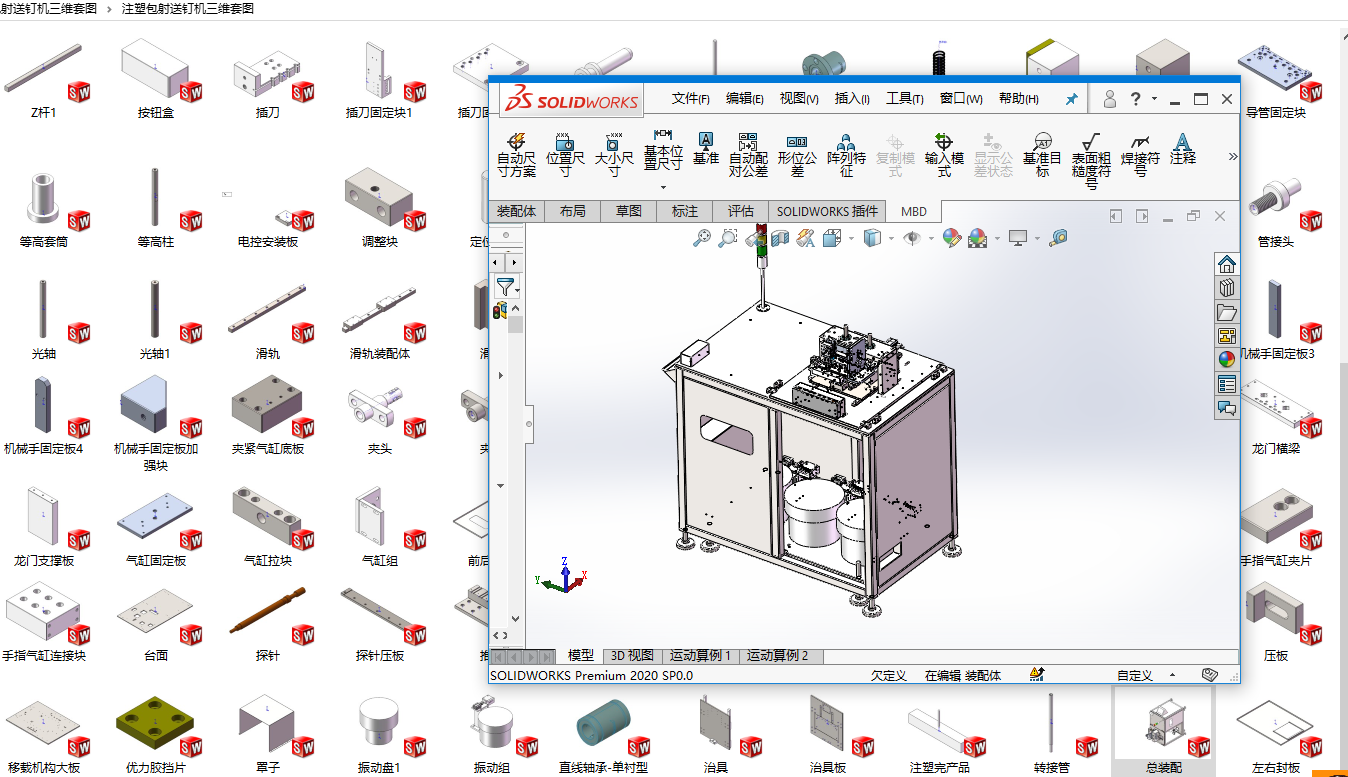This screenshot has width=1348, height=777.
Task: Click the 注释 note tool
Action: click(x=1183, y=149)
